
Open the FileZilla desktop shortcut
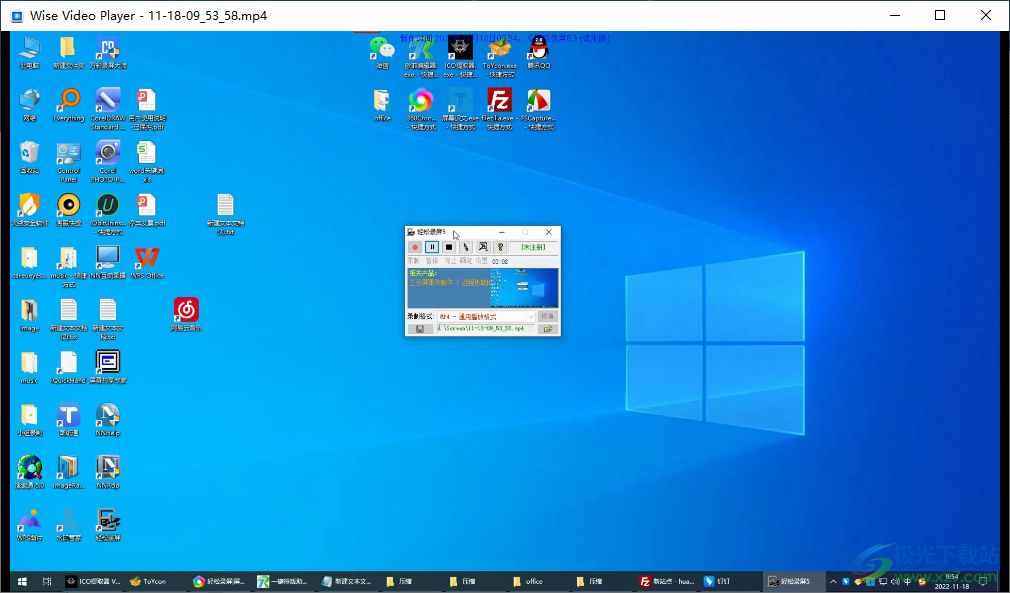(499, 100)
